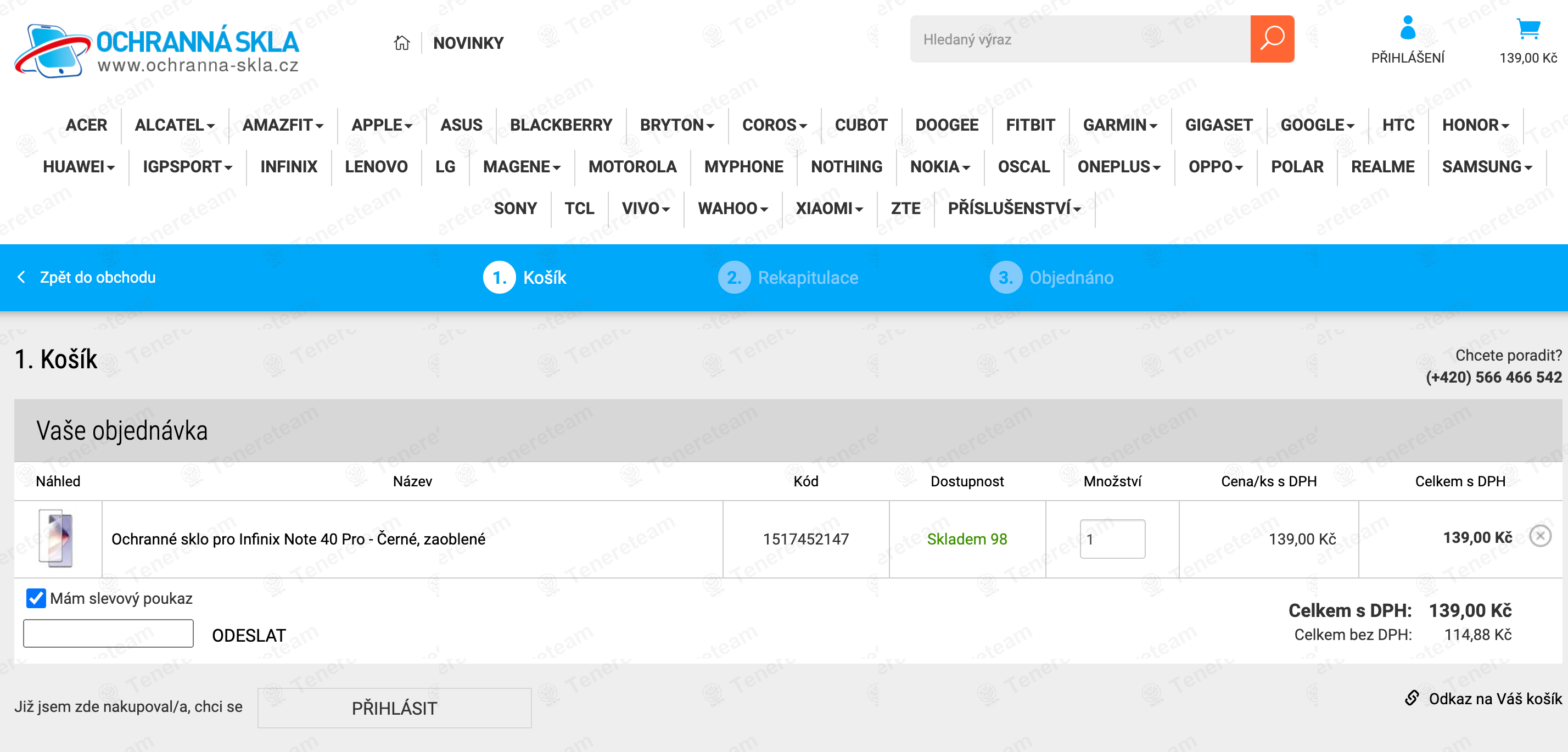Open the Infinix Note 40 Pro product thumbnail
The width and height of the screenshot is (1568, 752).
(x=56, y=538)
